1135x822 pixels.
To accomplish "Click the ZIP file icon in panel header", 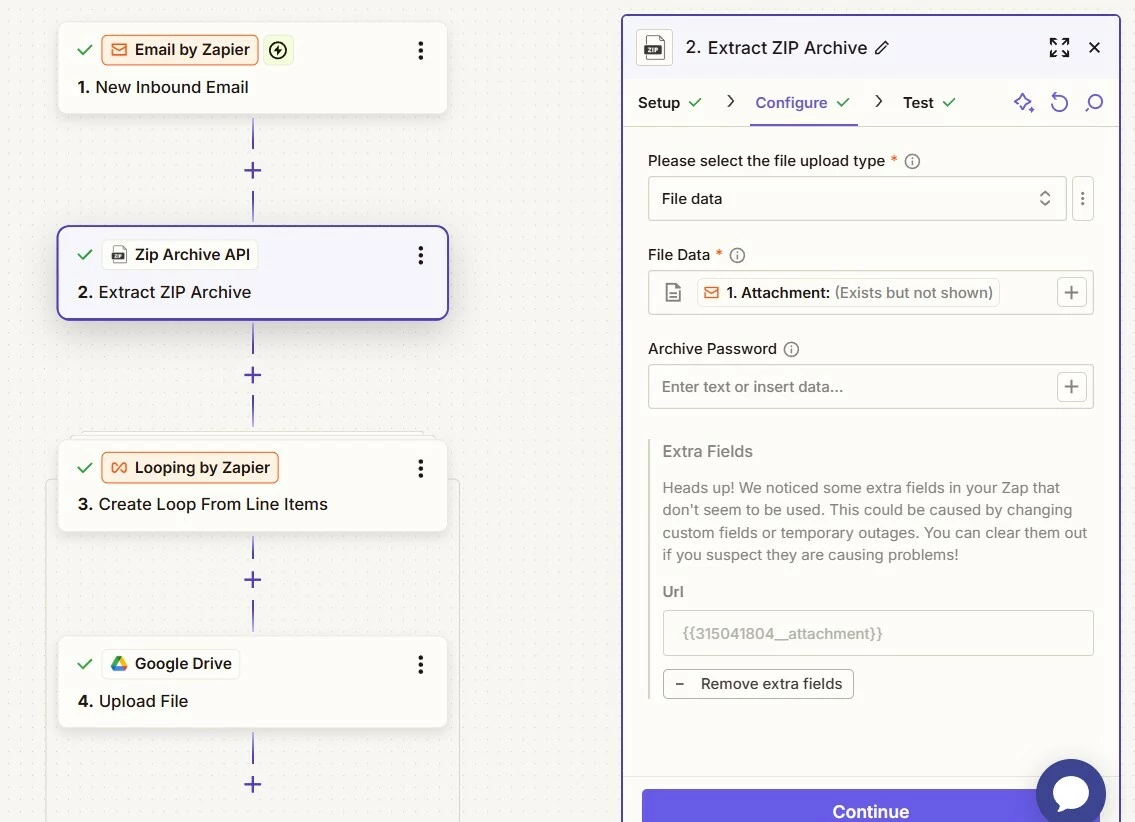I will 654,48.
